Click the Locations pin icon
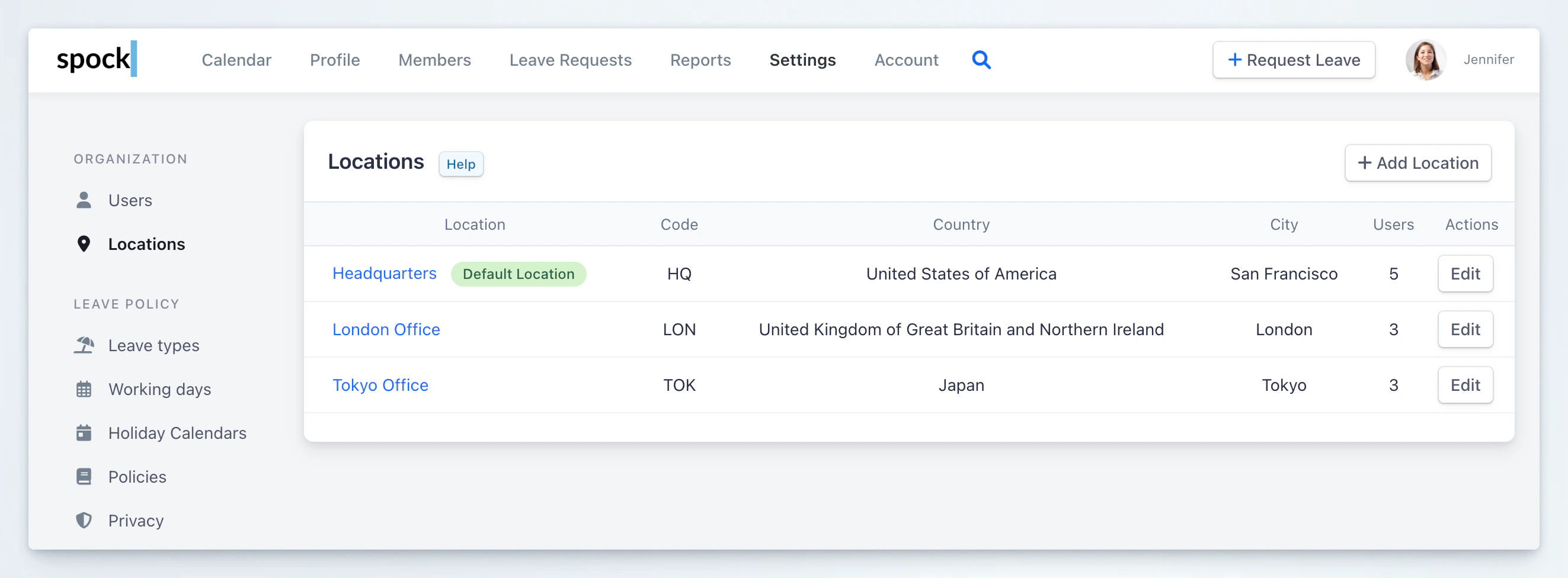This screenshot has height=578, width=1568. (84, 243)
